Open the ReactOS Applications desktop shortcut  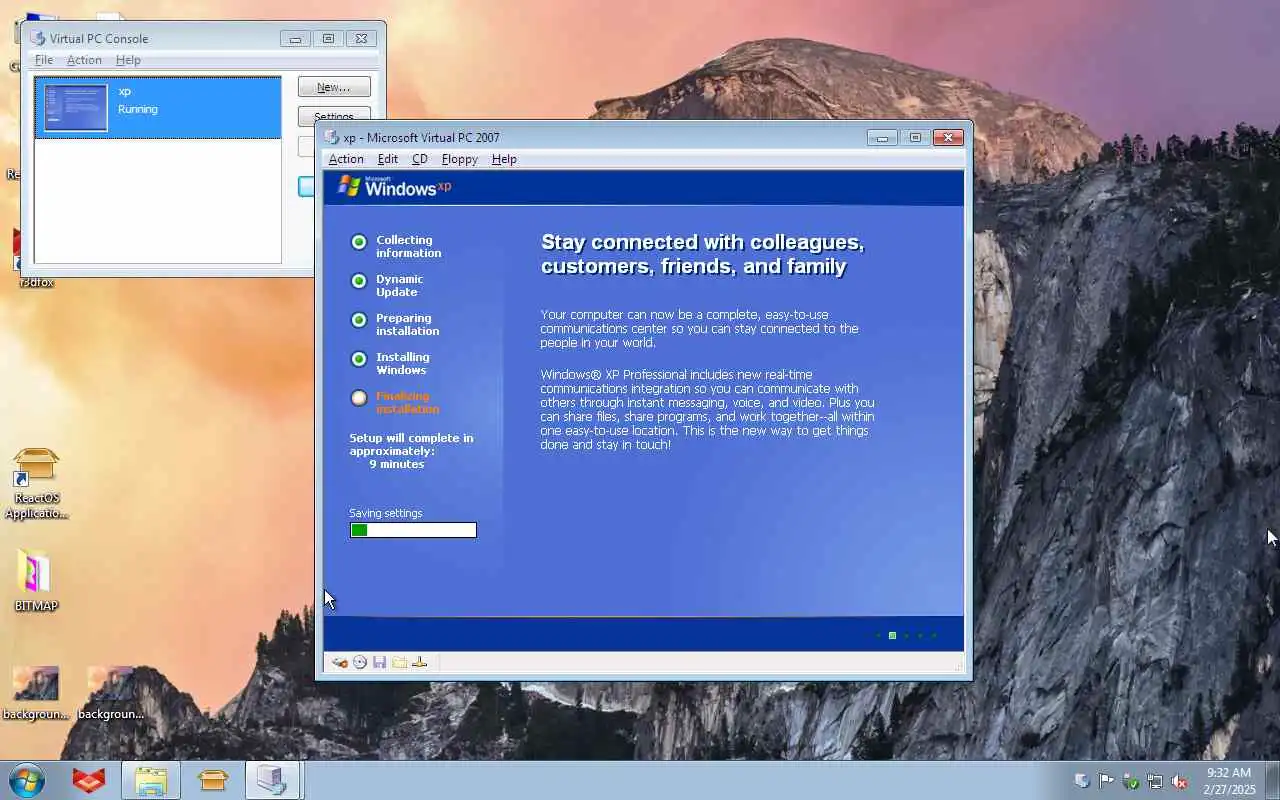(x=36, y=484)
